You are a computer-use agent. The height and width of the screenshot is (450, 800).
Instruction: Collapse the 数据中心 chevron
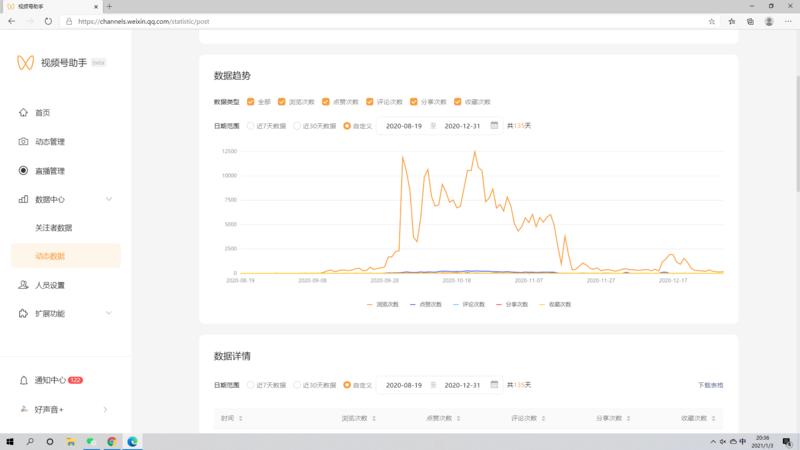(x=109, y=199)
